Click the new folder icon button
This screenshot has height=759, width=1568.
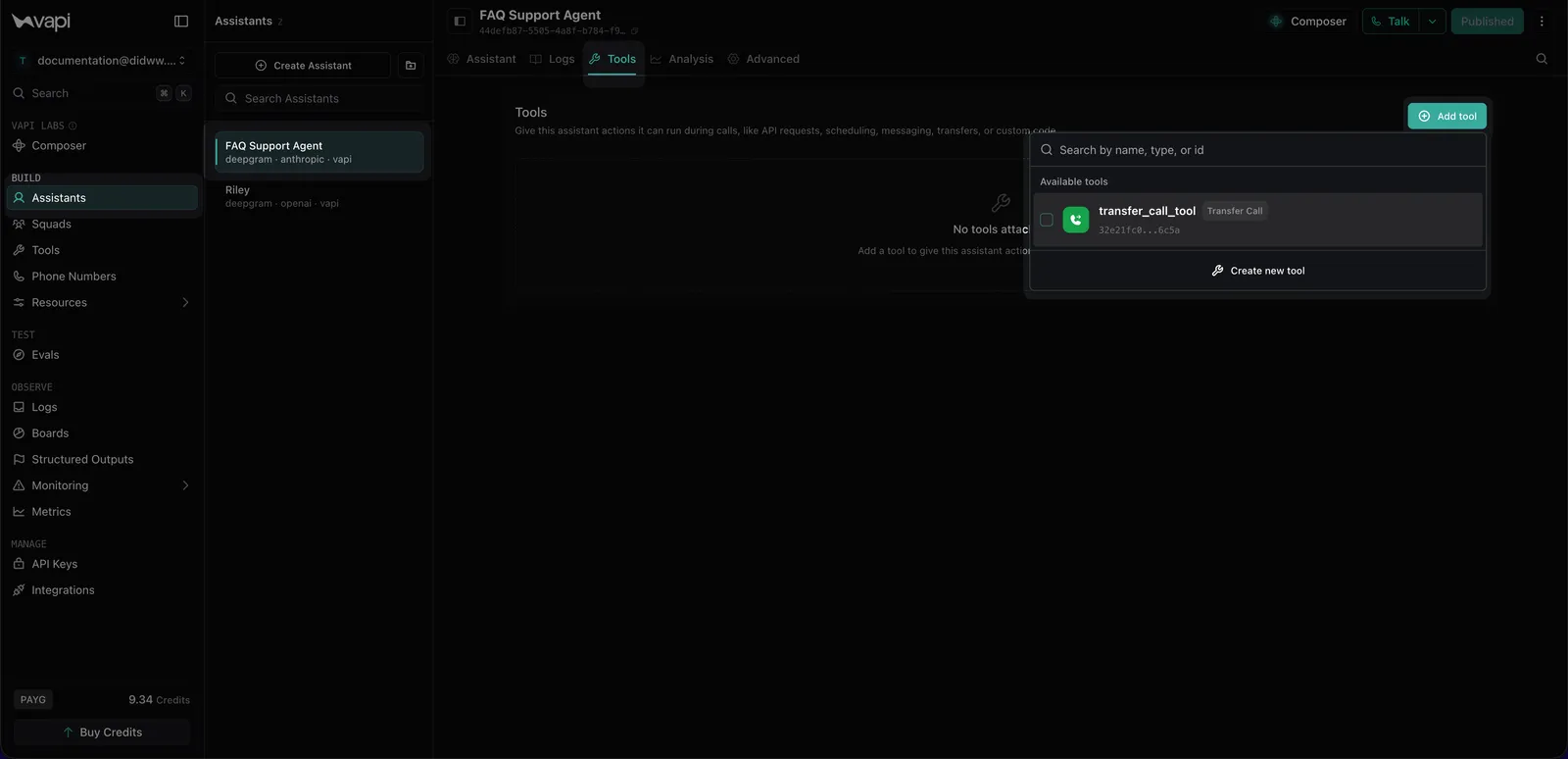(411, 66)
